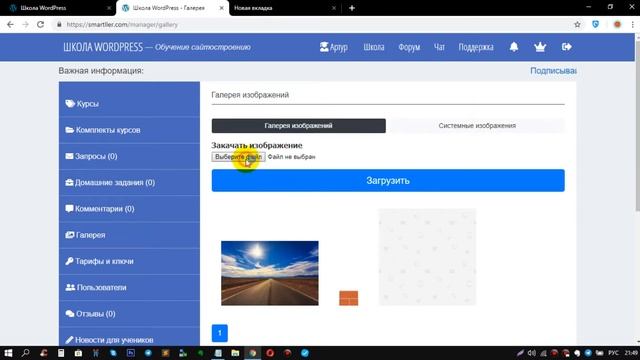Click the key icon beside Тарифы и ключи
This screenshot has width=640, height=360.
(69, 261)
